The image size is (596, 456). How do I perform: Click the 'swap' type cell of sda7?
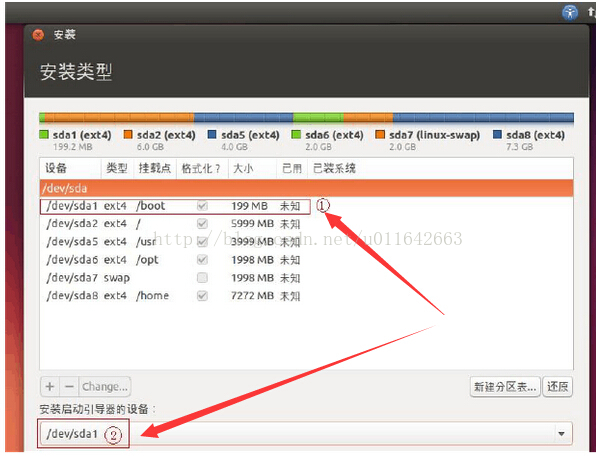pyautogui.click(x=117, y=278)
